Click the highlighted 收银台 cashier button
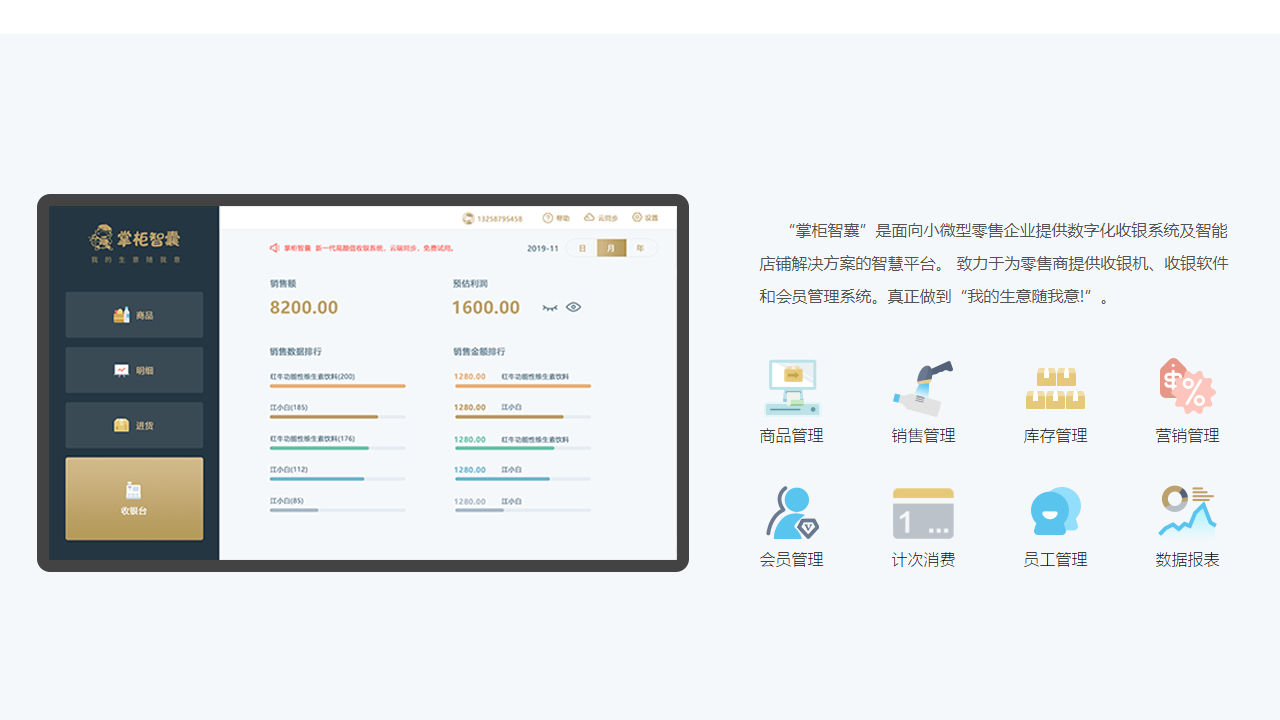The image size is (1280, 720). click(x=134, y=498)
